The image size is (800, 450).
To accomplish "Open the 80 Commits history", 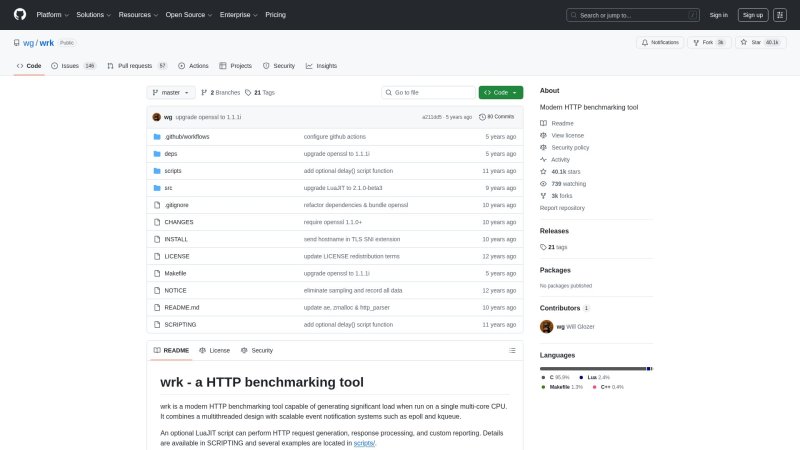I will (x=497, y=117).
